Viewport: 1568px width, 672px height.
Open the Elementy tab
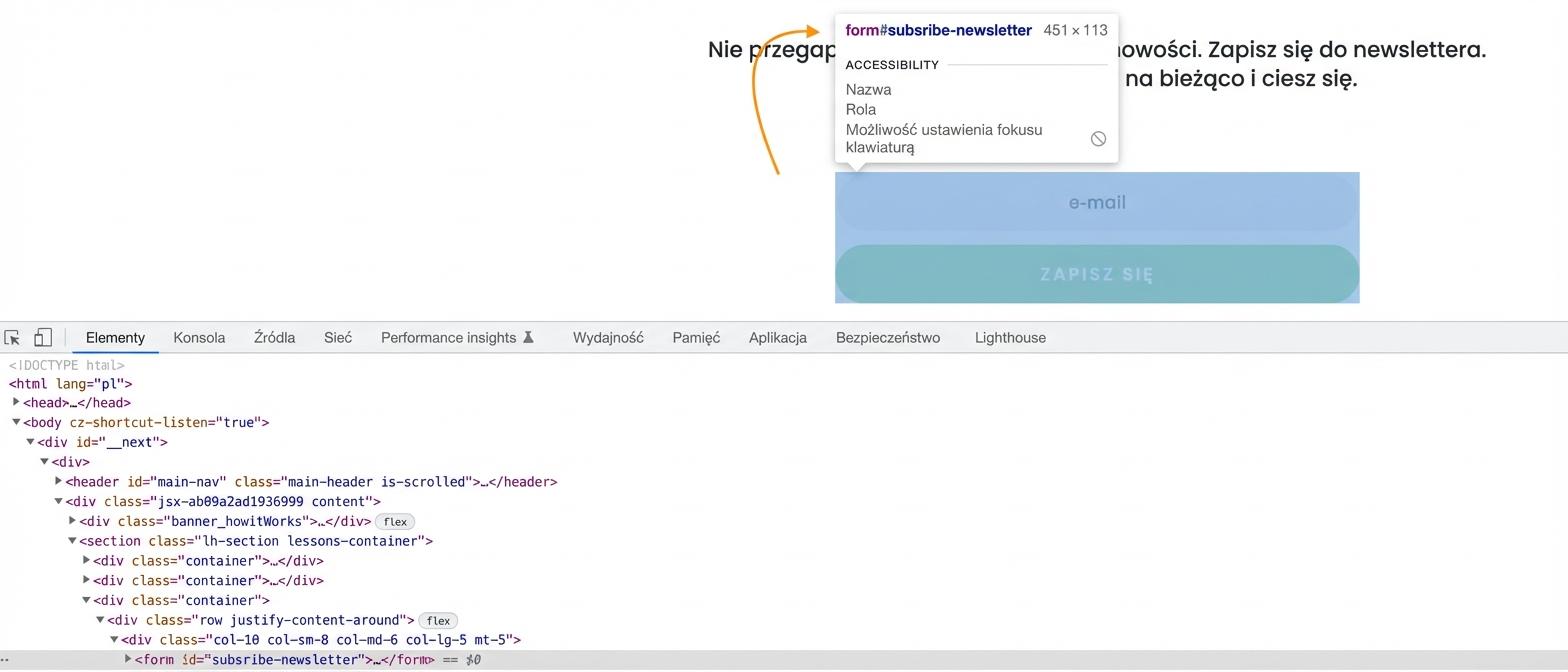pyautogui.click(x=115, y=338)
